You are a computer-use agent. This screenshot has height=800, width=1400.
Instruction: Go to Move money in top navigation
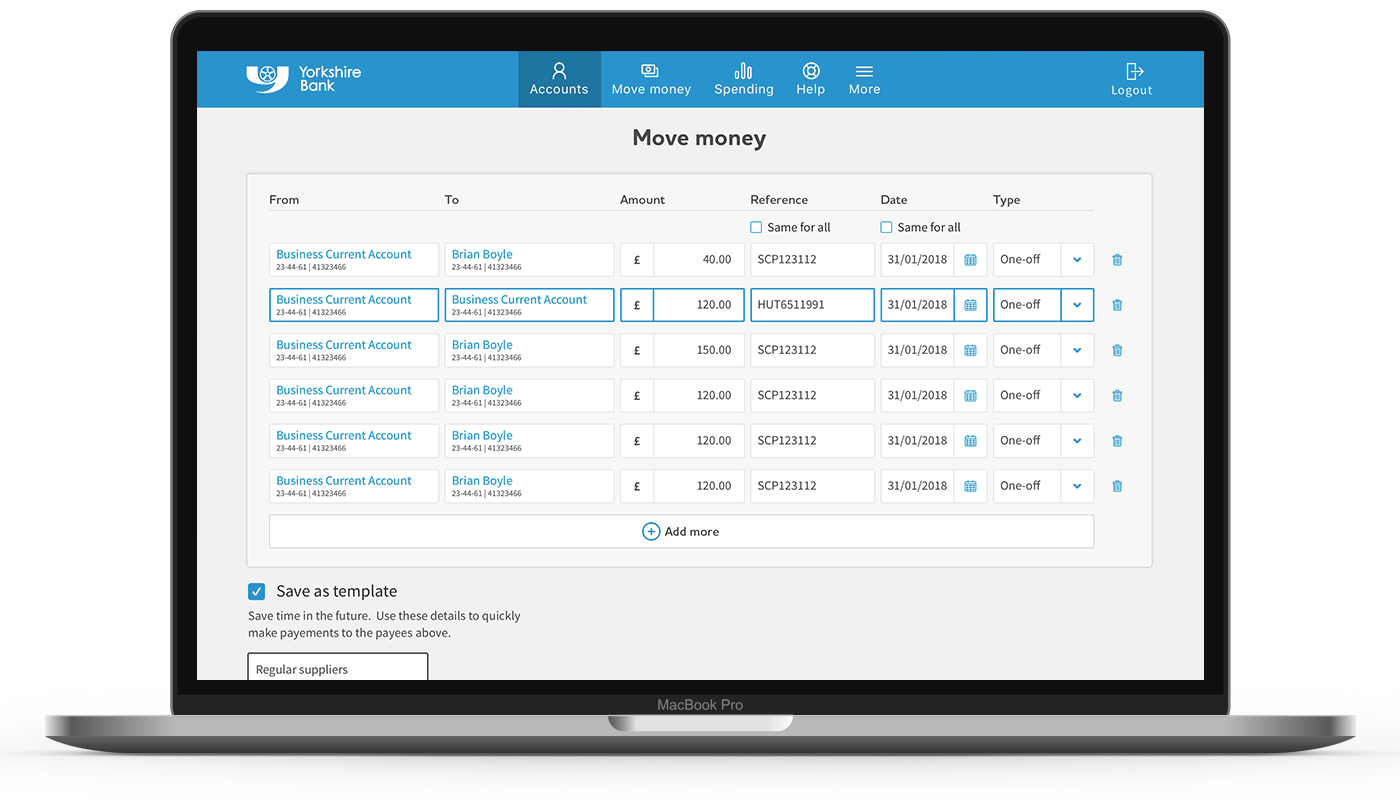pyautogui.click(x=651, y=79)
